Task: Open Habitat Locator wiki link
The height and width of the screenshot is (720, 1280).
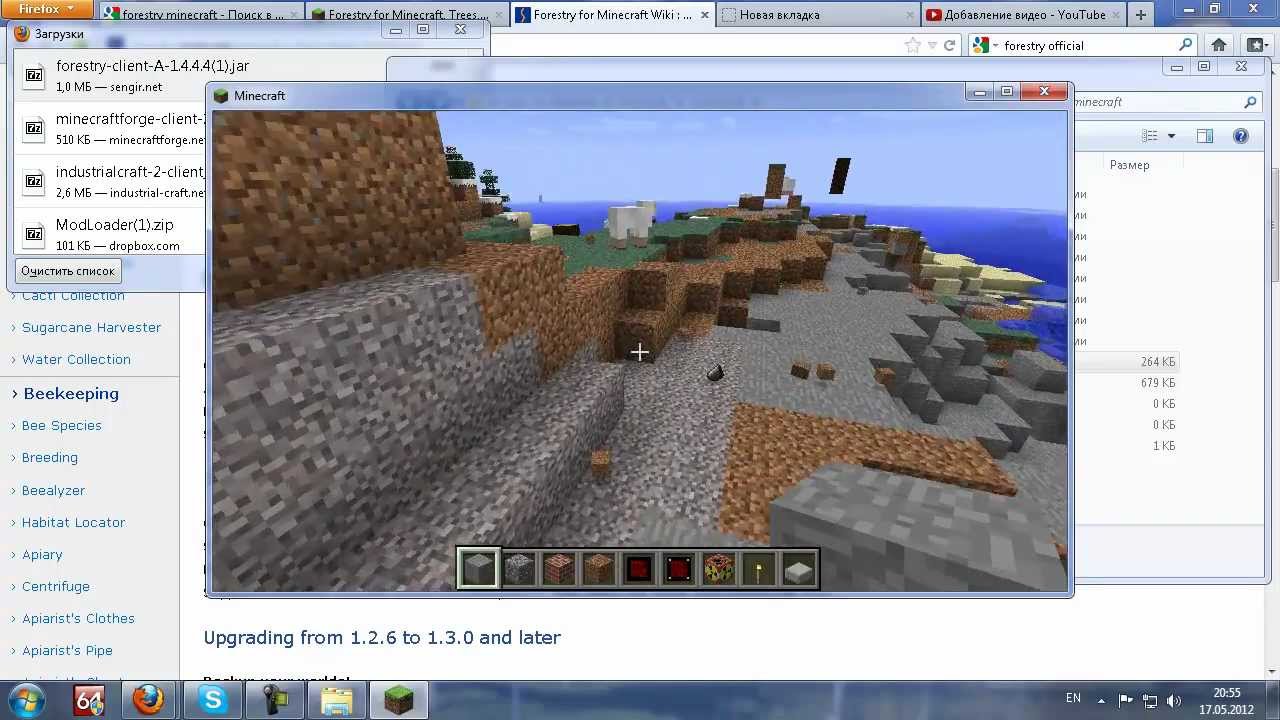Action: tap(73, 522)
